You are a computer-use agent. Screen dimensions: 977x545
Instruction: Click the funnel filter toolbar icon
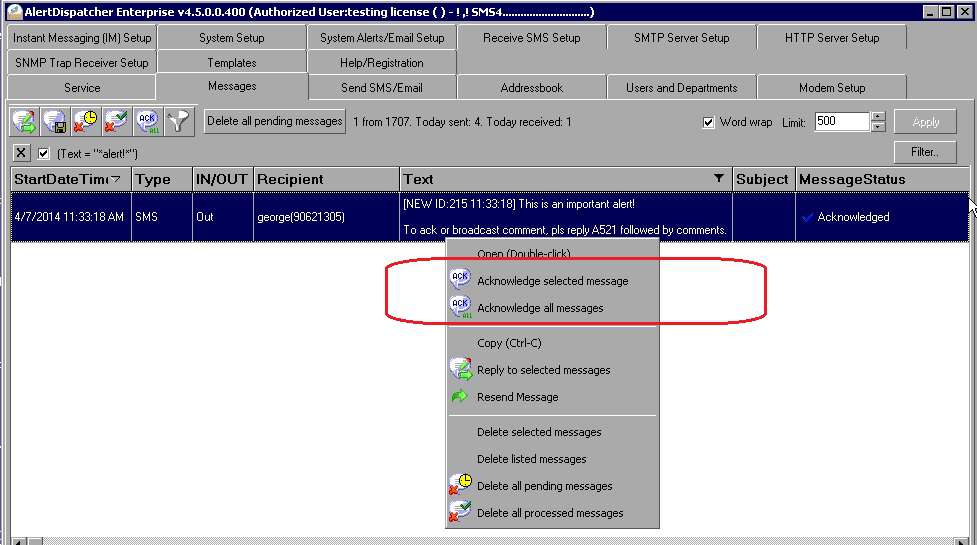[178, 121]
